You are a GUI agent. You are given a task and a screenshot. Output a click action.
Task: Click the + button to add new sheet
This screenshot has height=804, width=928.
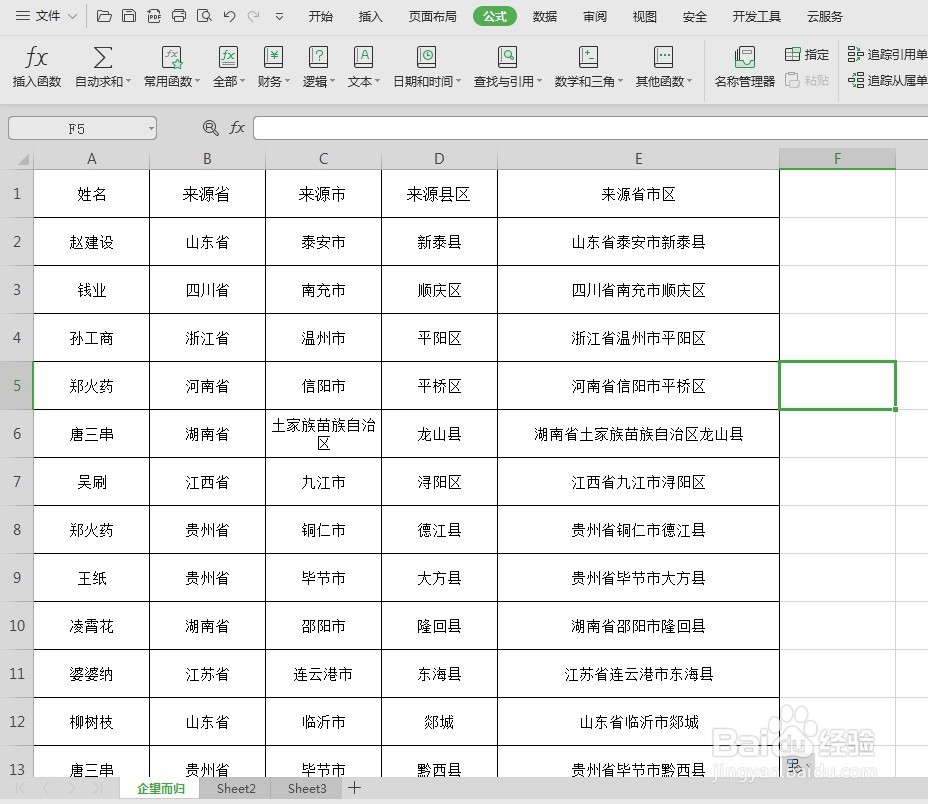point(355,789)
